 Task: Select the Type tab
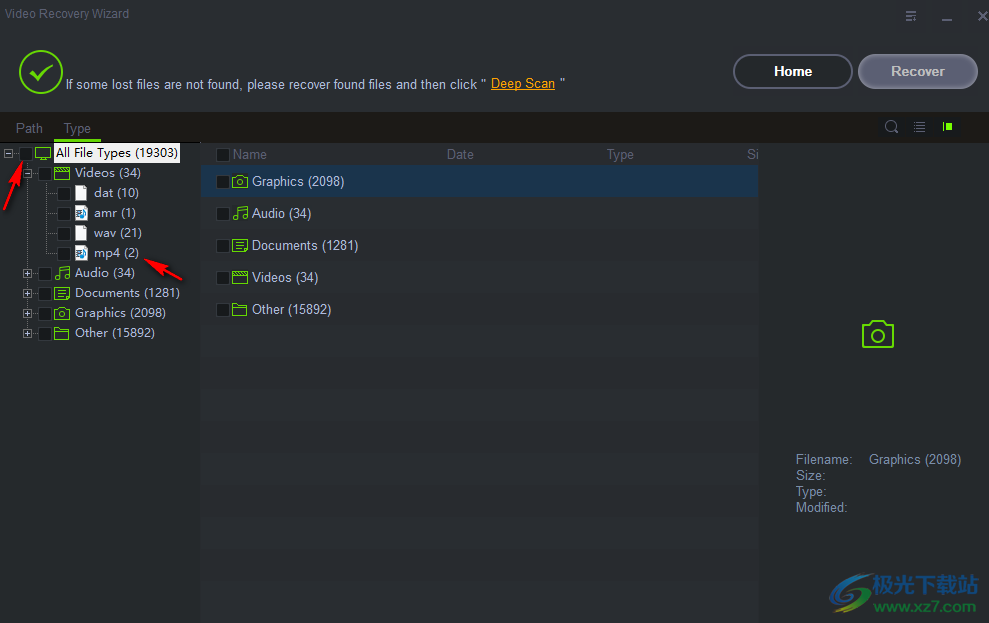pos(77,128)
